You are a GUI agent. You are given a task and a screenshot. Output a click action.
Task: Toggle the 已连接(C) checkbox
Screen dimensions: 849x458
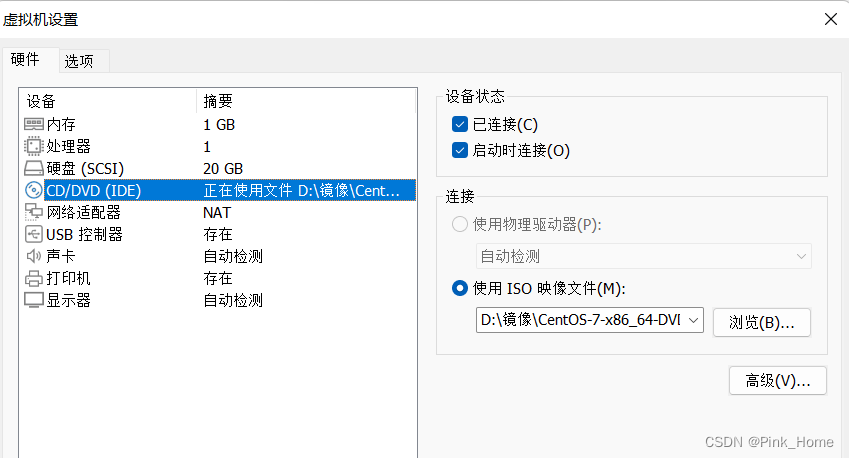[x=460, y=125]
